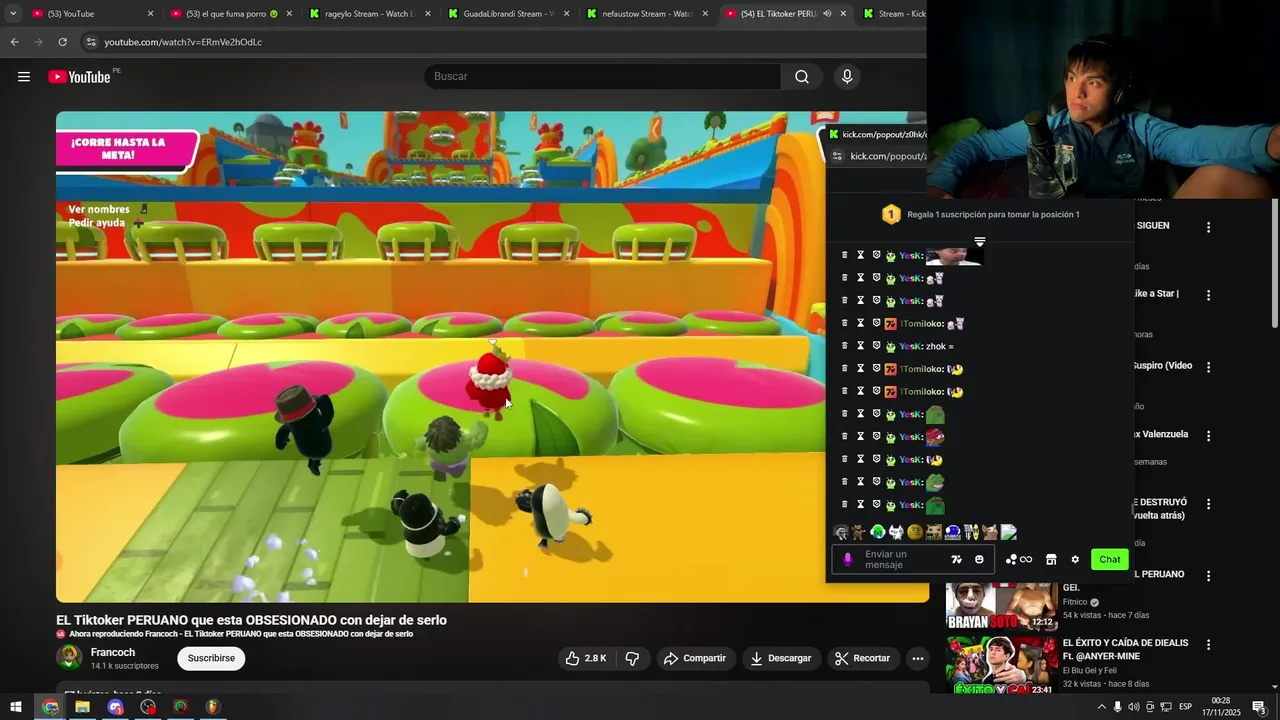1280x720 pixels.
Task: Click 'Regala 1 suscripción' banner
Action: (x=981, y=214)
